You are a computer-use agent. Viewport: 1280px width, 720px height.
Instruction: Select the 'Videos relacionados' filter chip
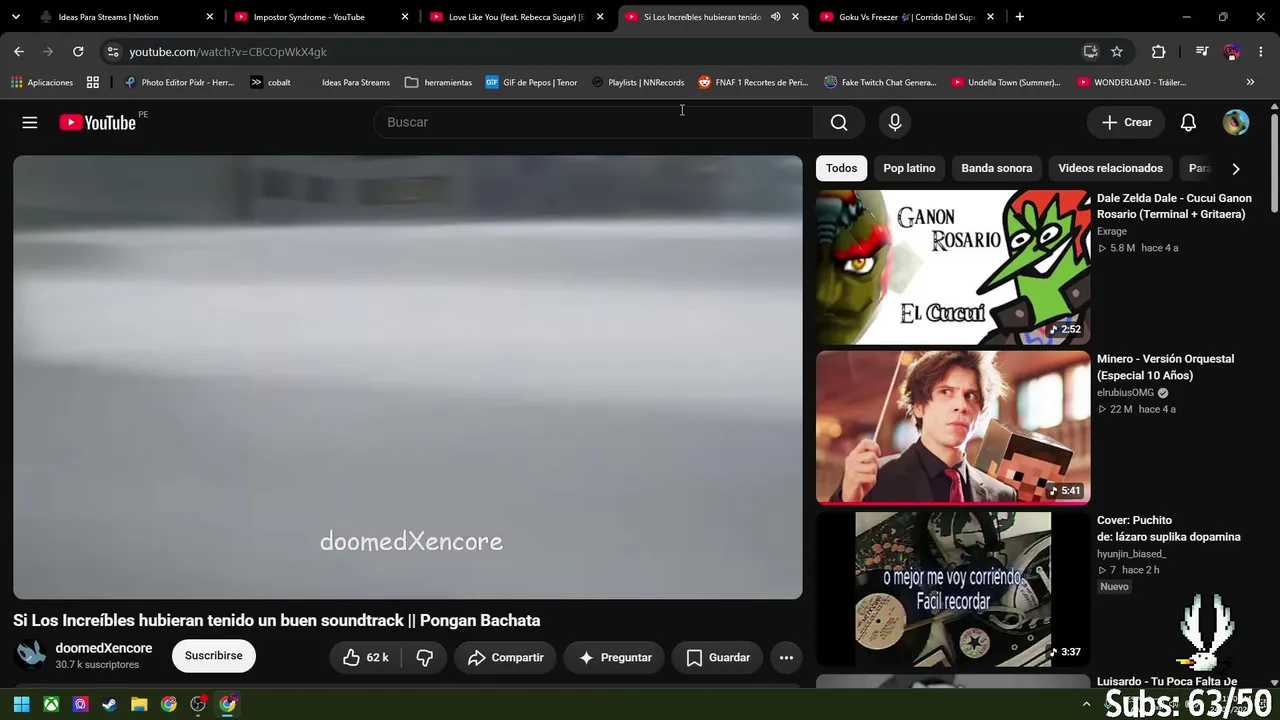(x=1110, y=168)
